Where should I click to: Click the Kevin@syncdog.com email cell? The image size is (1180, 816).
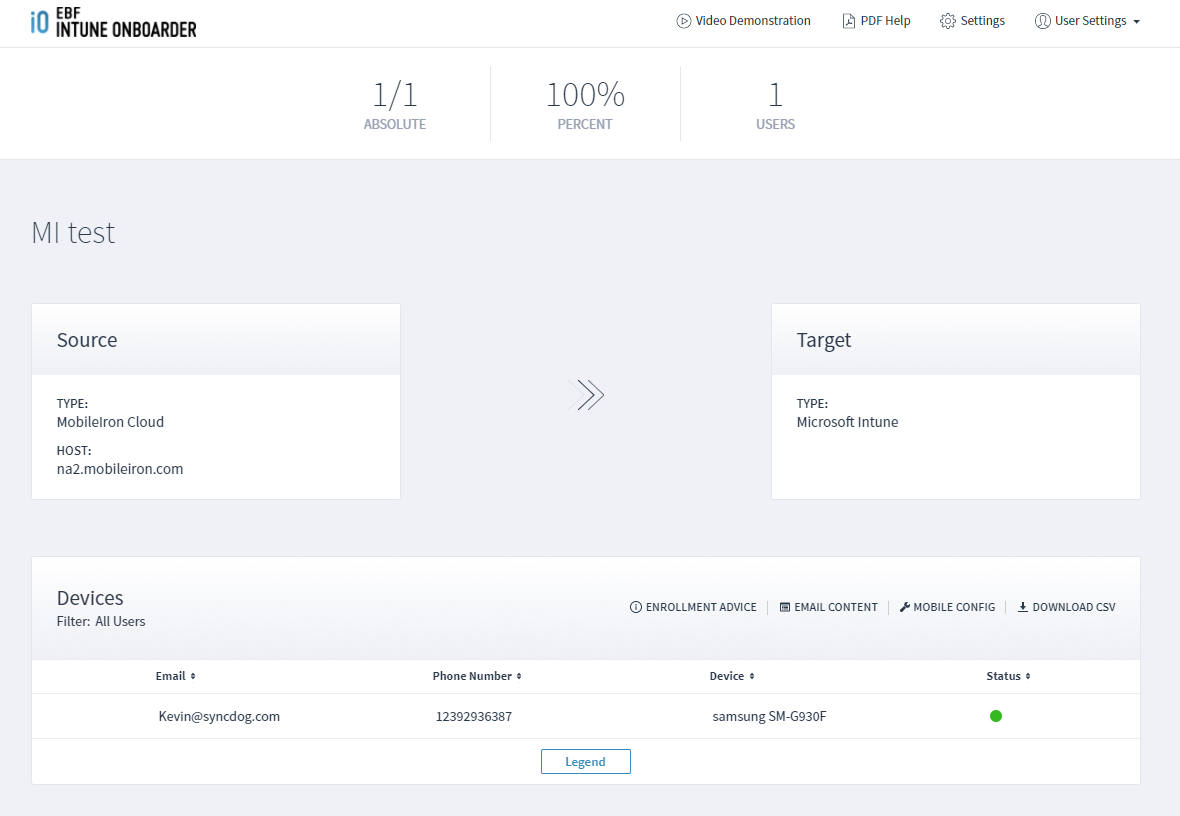point(219,717)
